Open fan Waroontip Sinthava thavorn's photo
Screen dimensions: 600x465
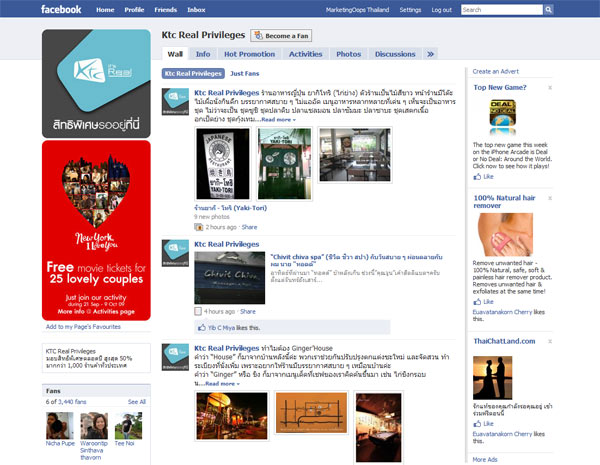click(94, 426)
